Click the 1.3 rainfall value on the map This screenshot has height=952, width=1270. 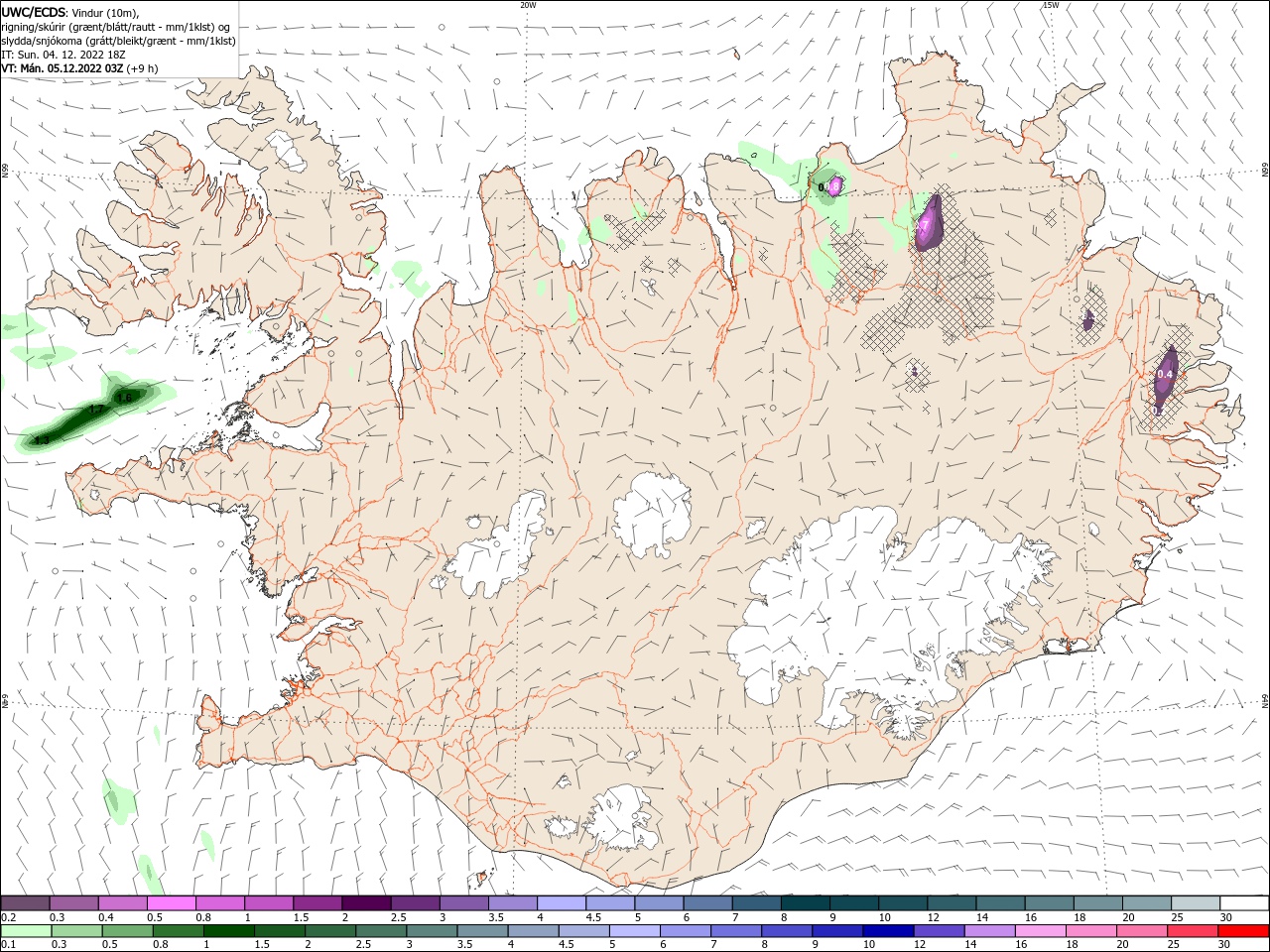point(42,439)
